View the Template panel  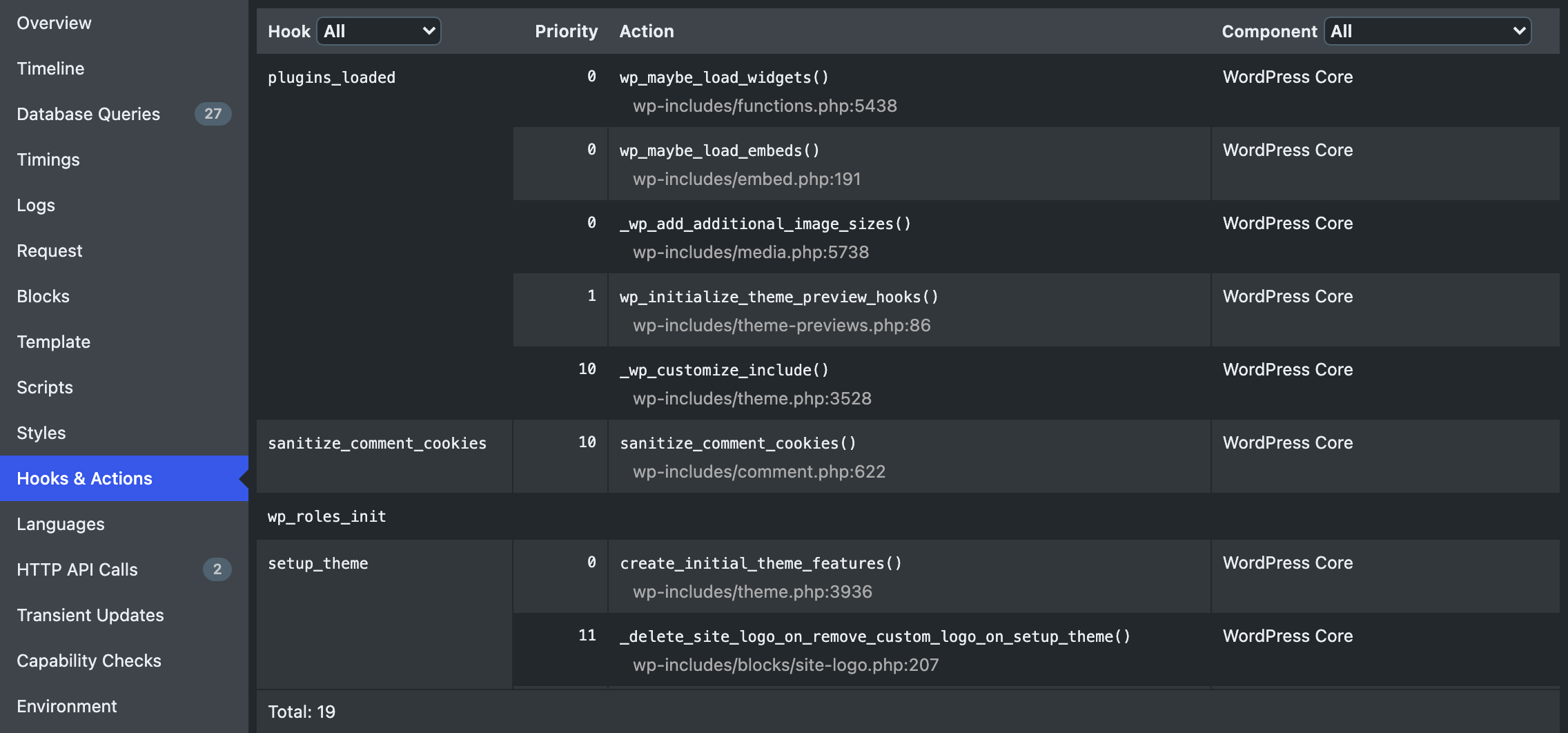53,342
